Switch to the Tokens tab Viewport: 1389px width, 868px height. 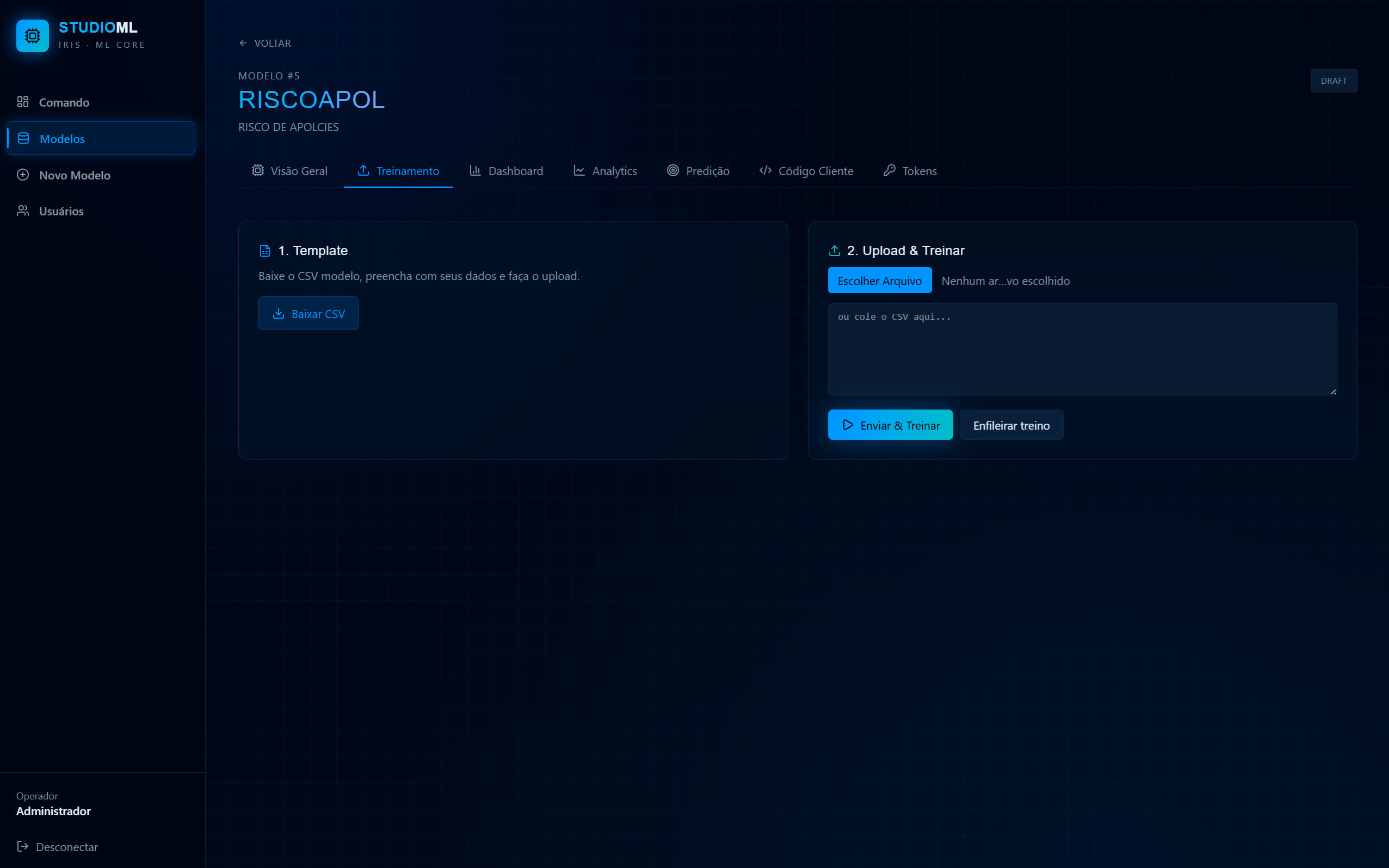(x=910, y=171)
